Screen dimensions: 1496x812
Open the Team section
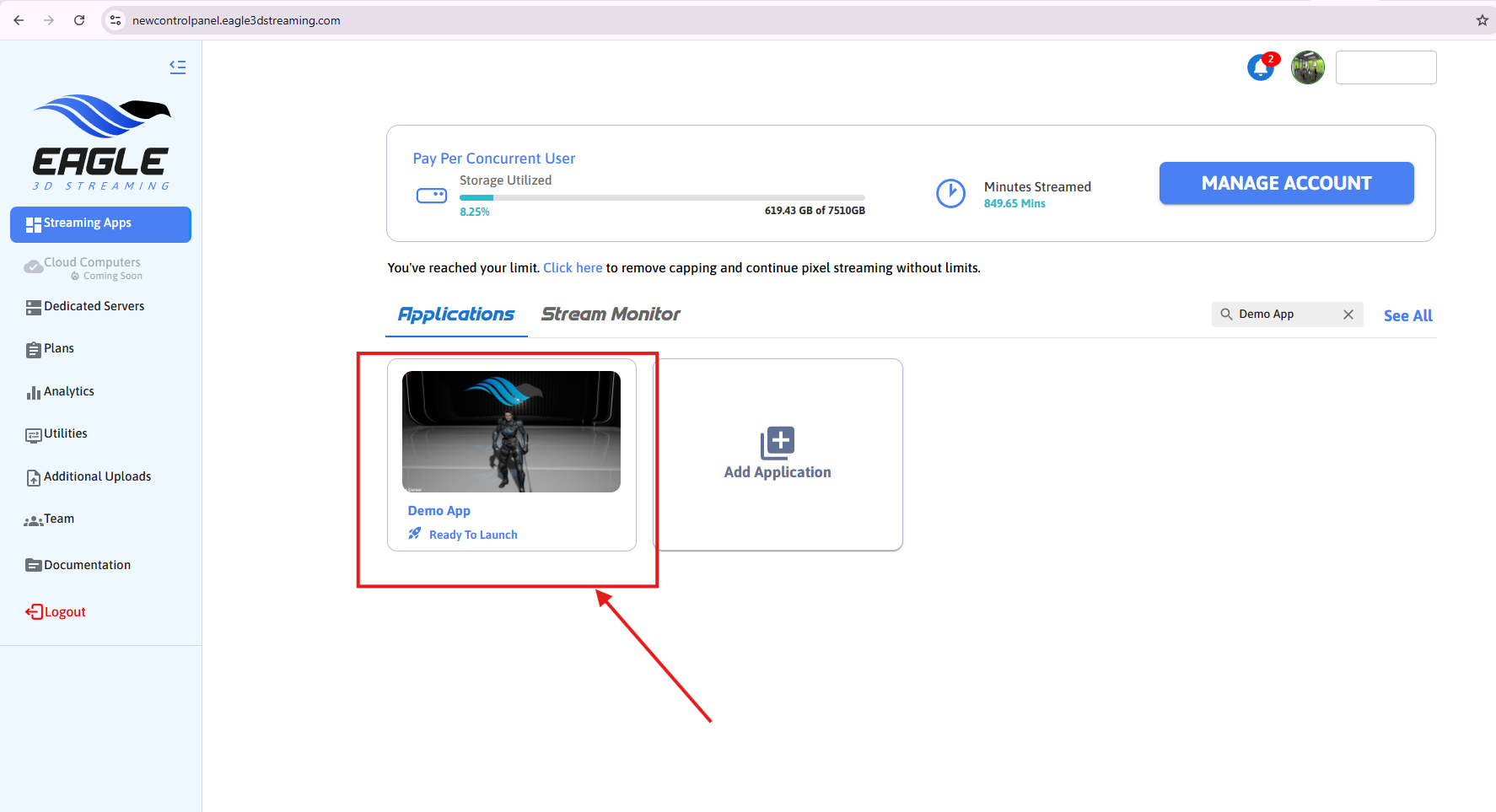coord(34,519)
